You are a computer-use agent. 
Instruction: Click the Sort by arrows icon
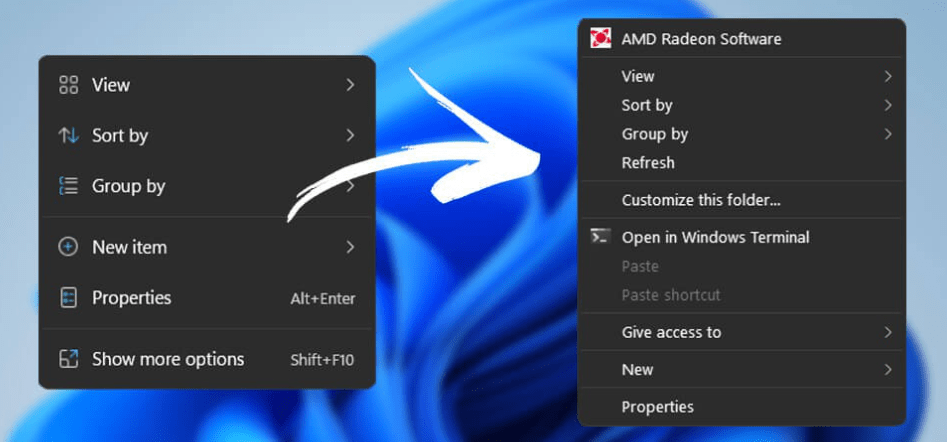(x=69, y=136)
